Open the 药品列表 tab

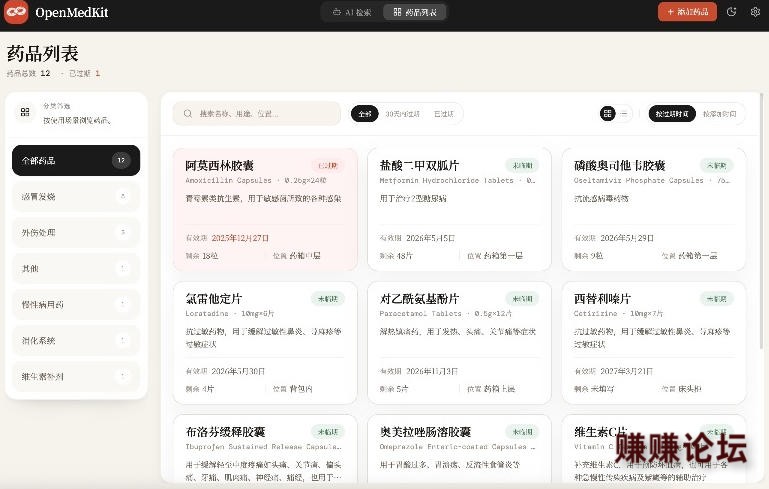point(414,12)
